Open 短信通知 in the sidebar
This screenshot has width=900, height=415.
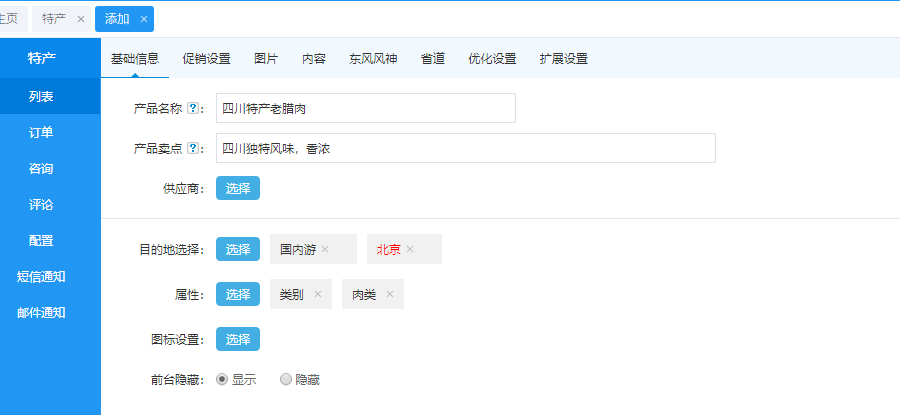pyautogui.click(x=41, y=276)
